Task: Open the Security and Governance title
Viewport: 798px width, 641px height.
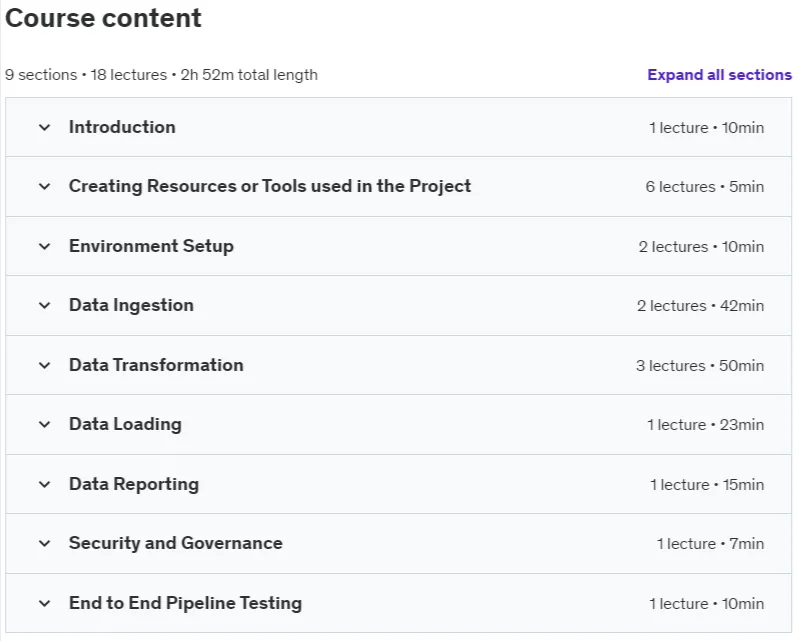Action: (x=176, y=543)
